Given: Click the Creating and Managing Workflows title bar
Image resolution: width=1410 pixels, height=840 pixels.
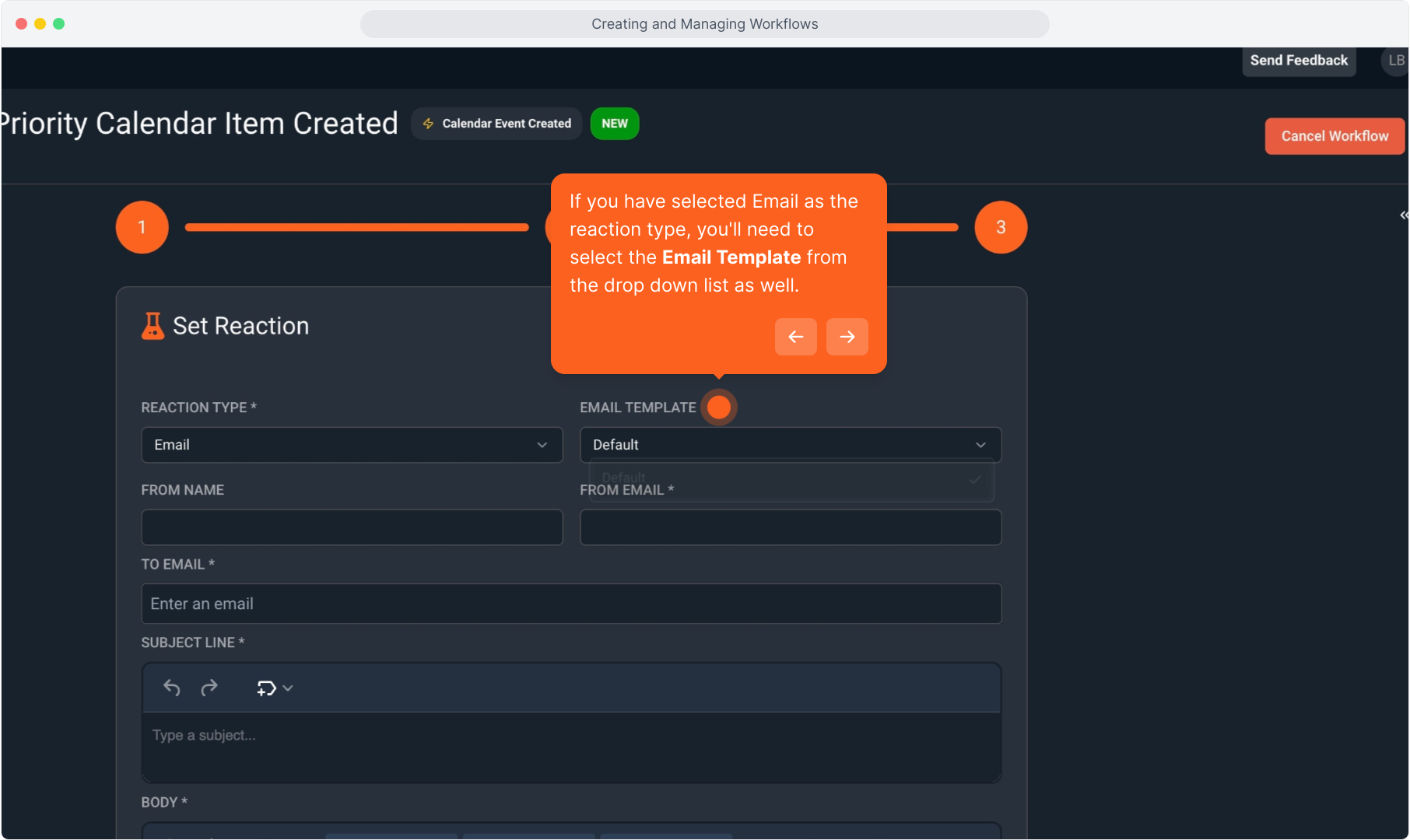Looking at the screenshot, I should click(705, 24).
